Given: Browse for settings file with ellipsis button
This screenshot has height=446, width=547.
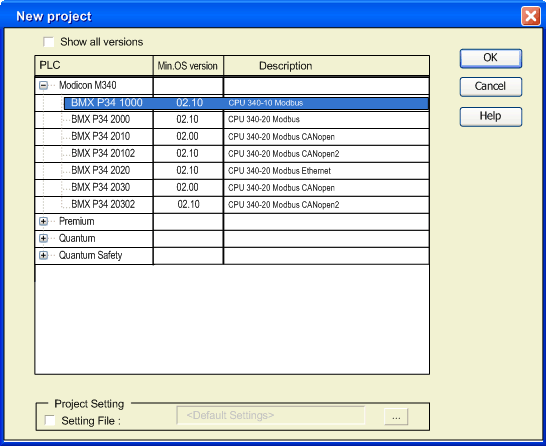Looking at the screenshot, I should pos(396,416).
